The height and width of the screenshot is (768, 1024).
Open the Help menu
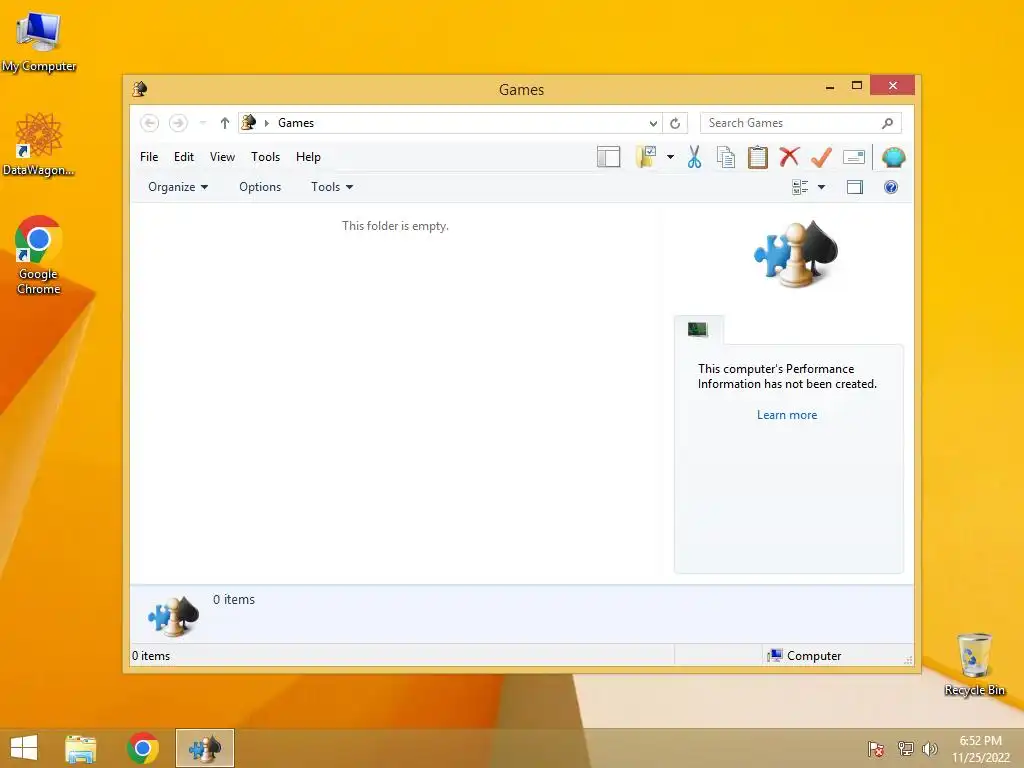coord(308,157)
